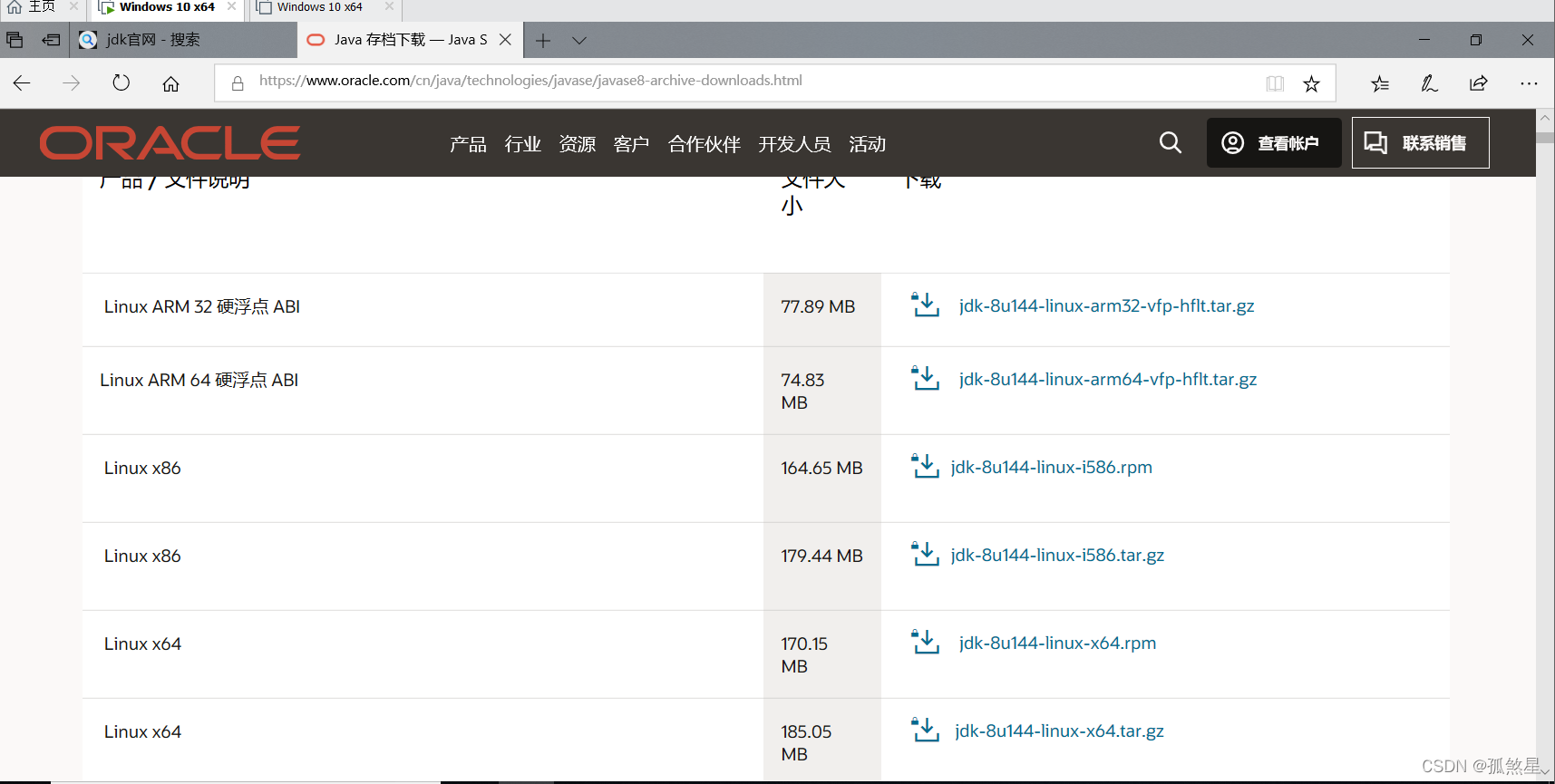Screen dimensions: 1555x784
Task: Click the padlock security icon in address bar
Action: click(x=238, y=83)
